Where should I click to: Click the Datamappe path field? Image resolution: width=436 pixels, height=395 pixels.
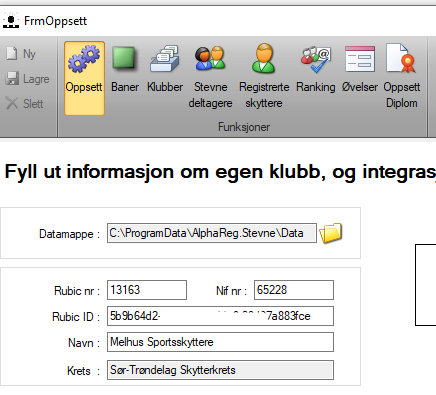click(212, 233)
